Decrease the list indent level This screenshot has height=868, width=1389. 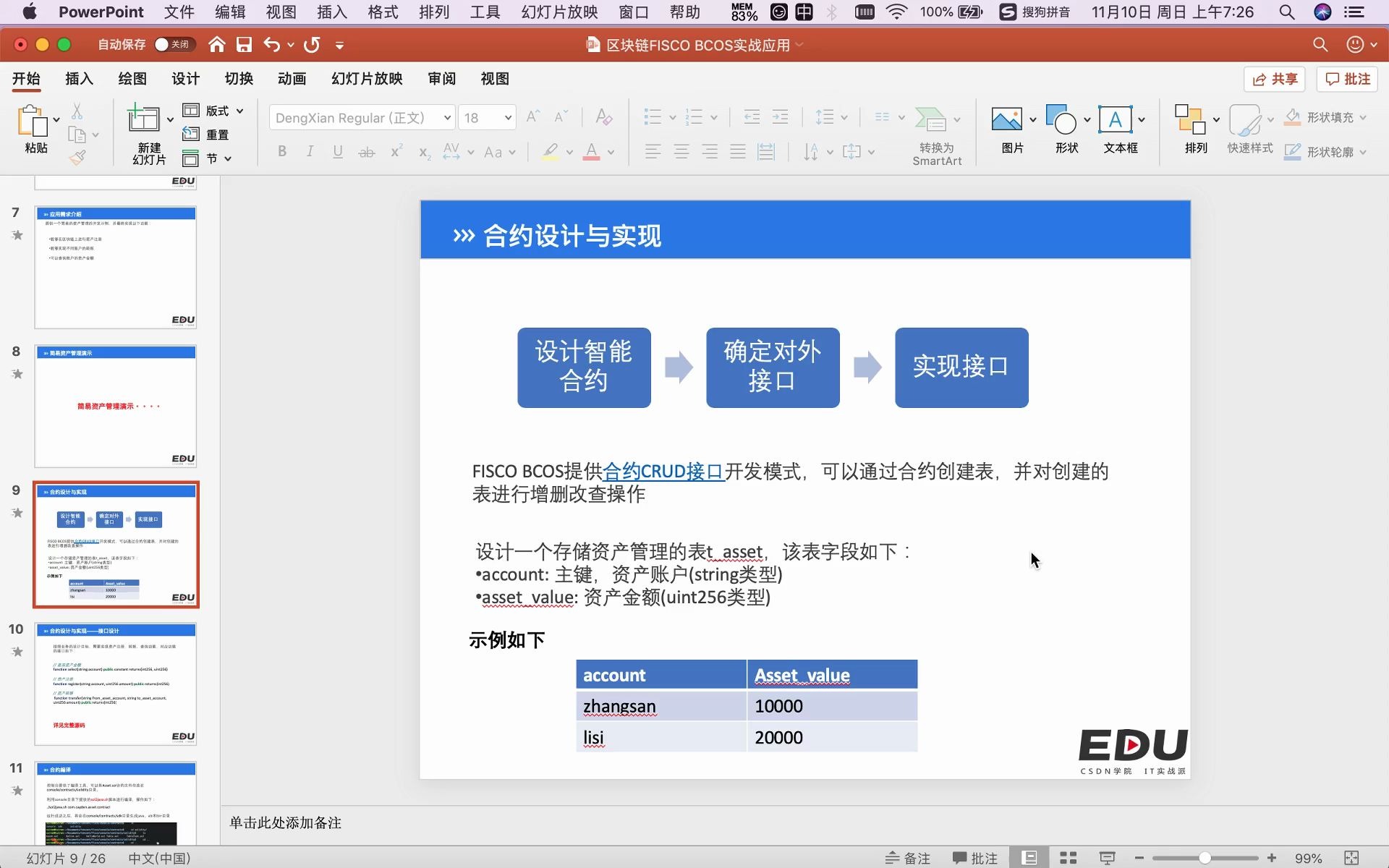752,117
